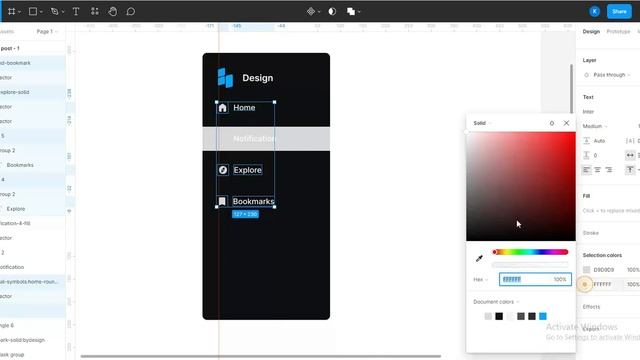Click the hue slider
The image size is (640, 360).
[530, 252]
